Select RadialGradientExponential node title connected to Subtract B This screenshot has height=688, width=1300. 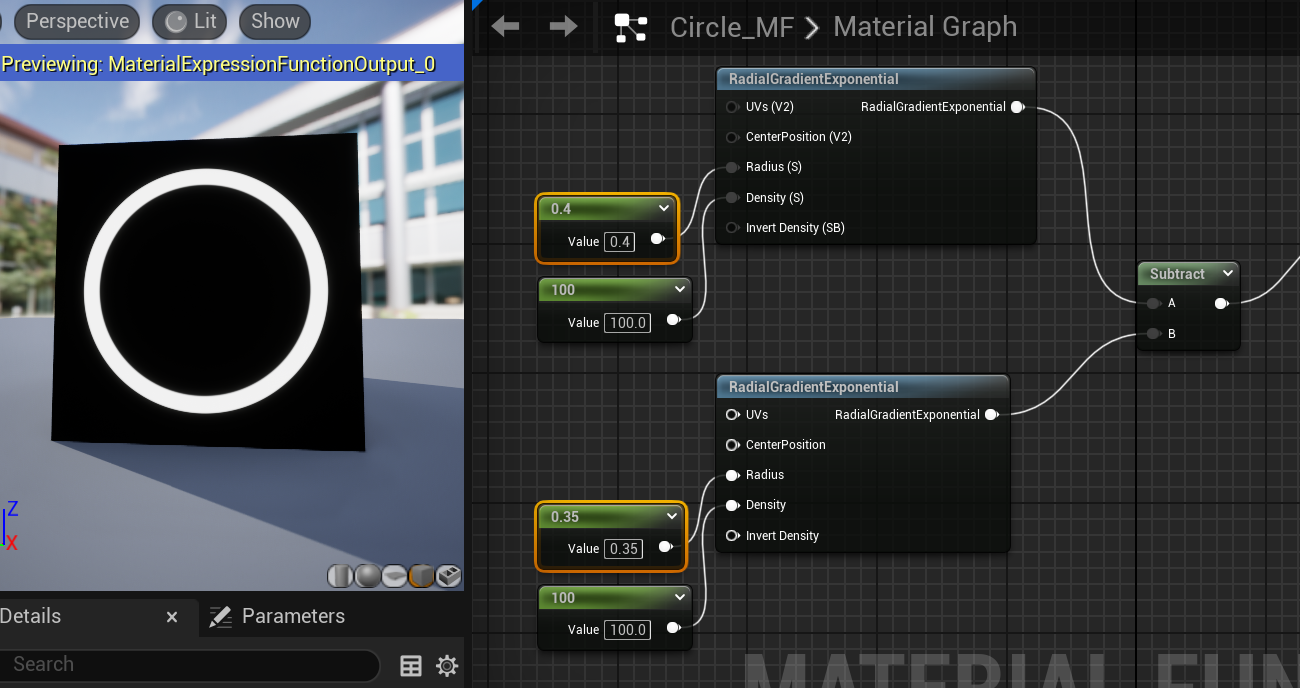[814, 387]
